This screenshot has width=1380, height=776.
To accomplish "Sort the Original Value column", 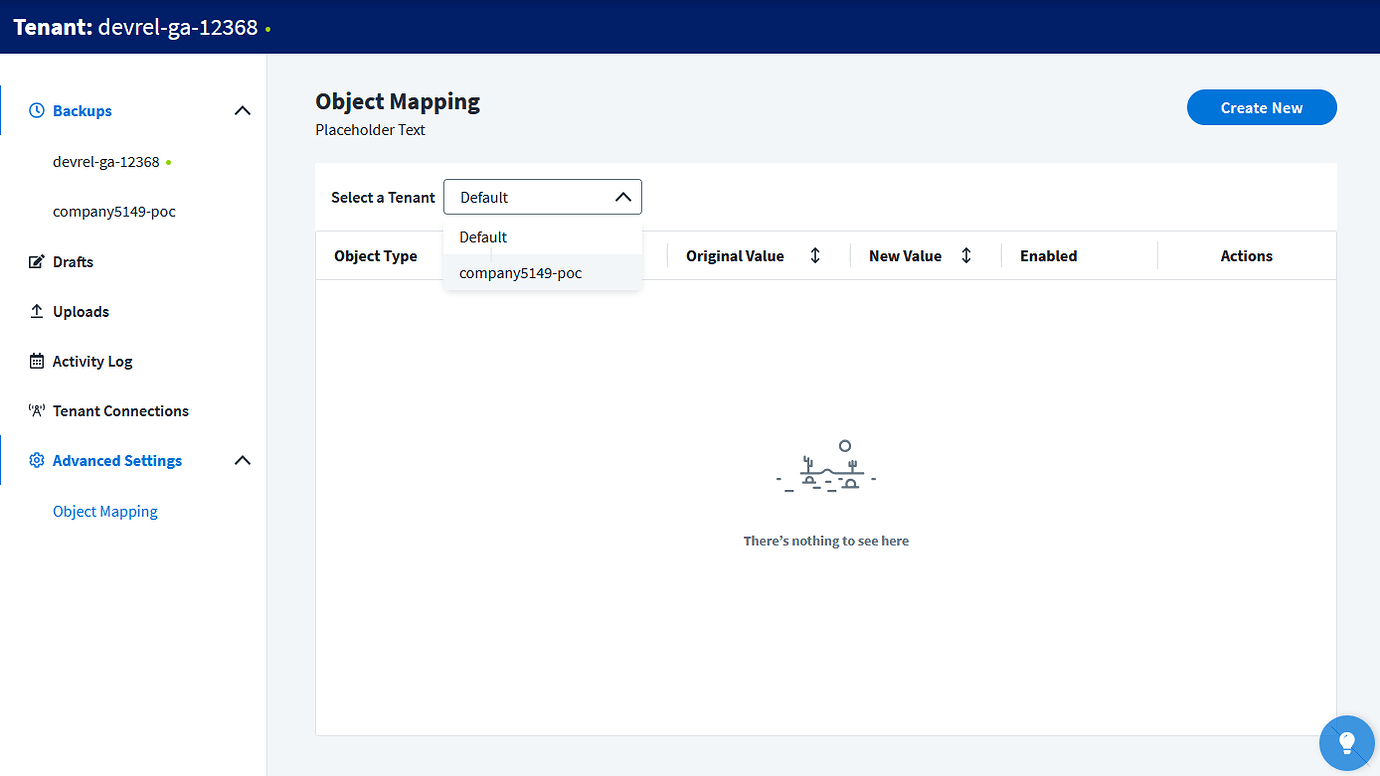I will (x=815, y=255).
